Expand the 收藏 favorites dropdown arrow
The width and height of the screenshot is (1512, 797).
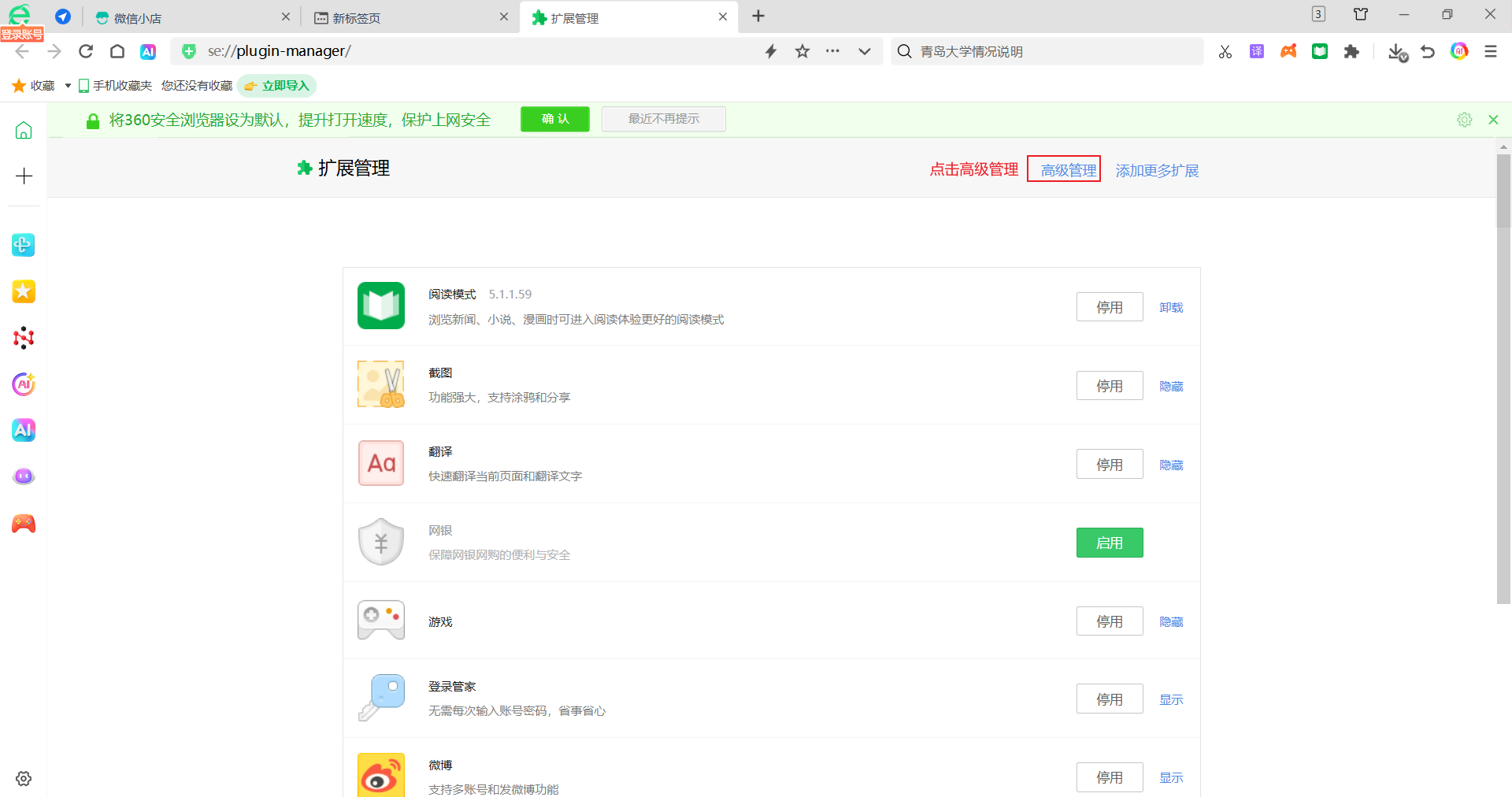[x=68, y=86]
